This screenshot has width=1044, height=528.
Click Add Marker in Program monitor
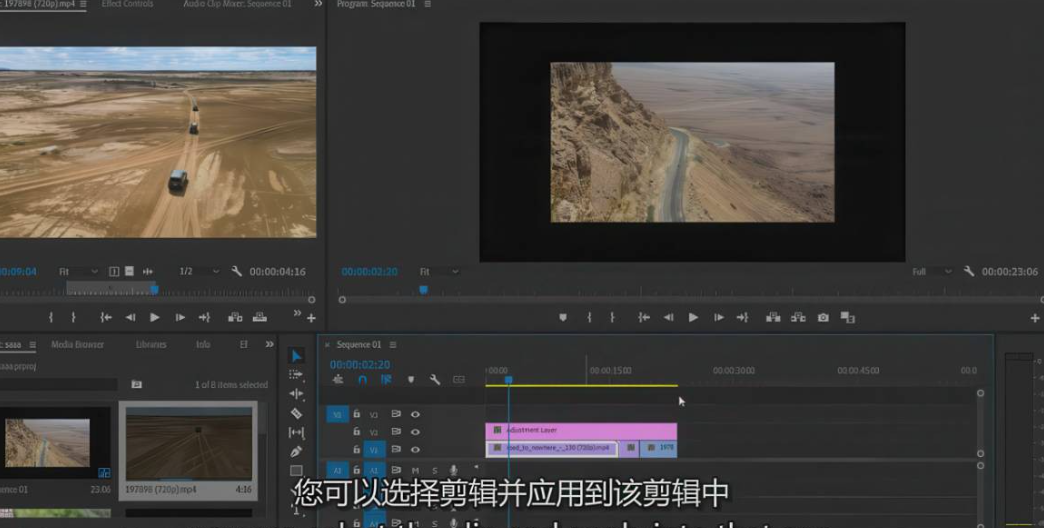(x=563, y=317)
